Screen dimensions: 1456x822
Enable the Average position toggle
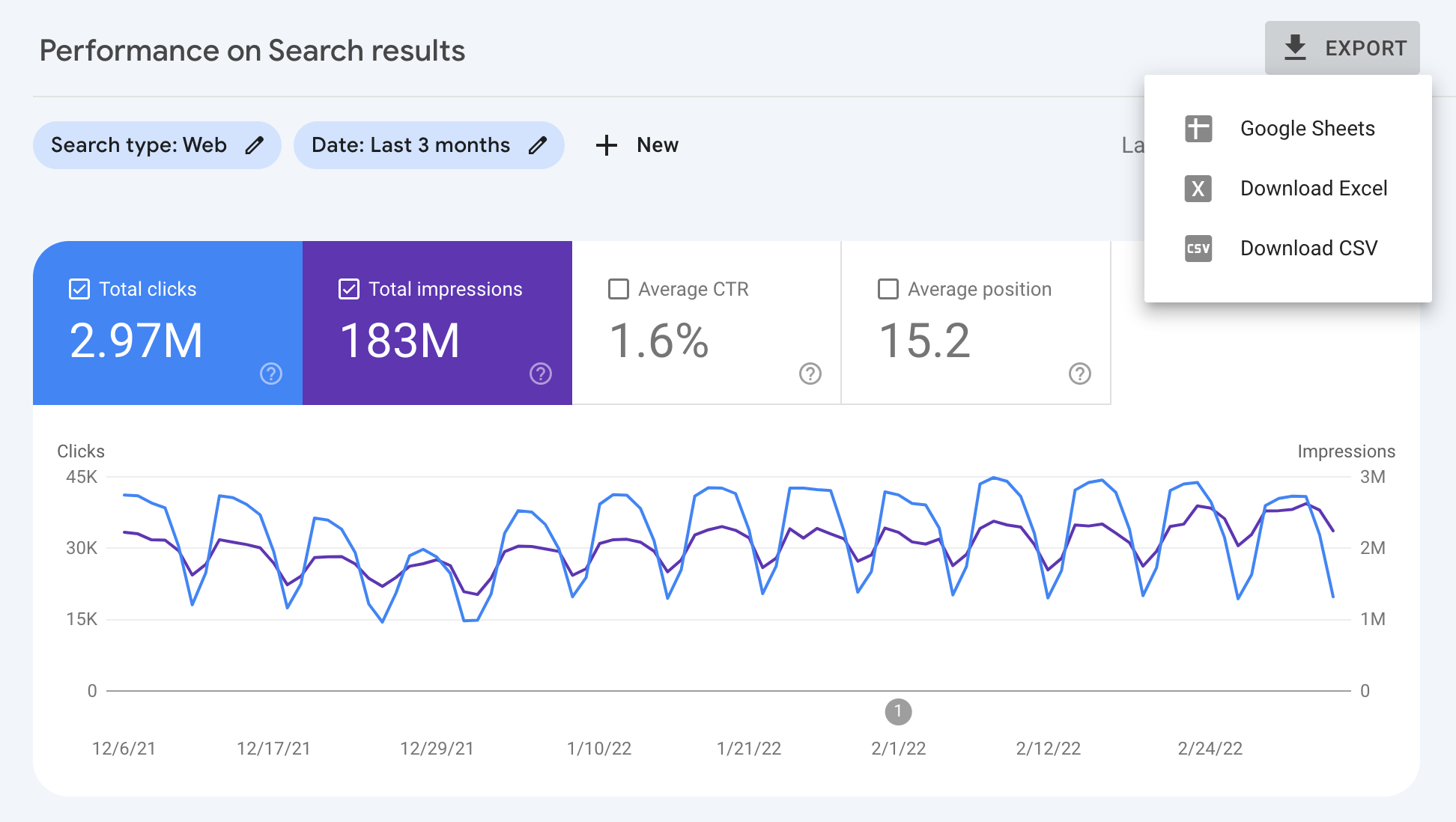886,289
